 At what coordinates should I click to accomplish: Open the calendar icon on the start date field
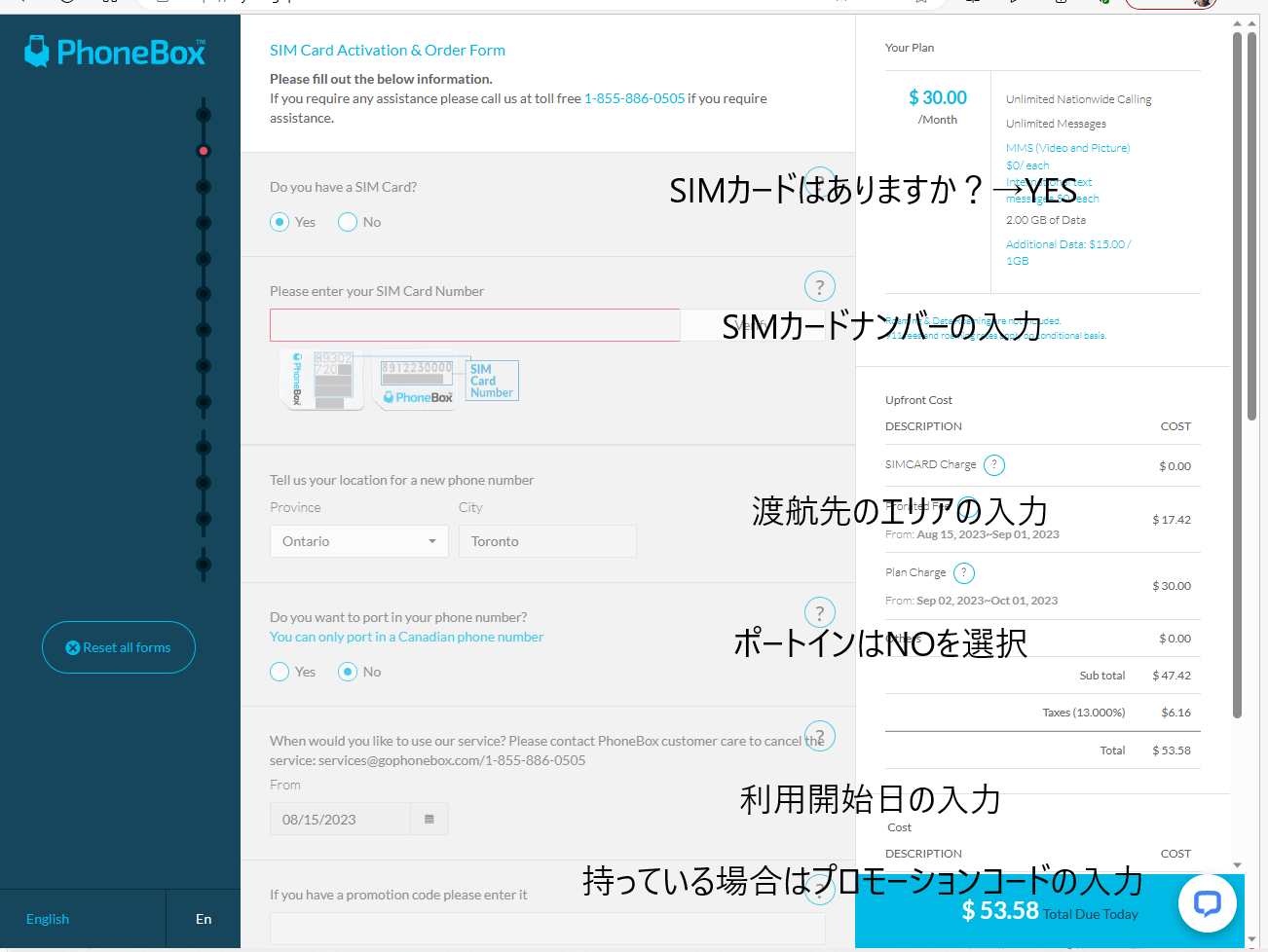[429, 819]
